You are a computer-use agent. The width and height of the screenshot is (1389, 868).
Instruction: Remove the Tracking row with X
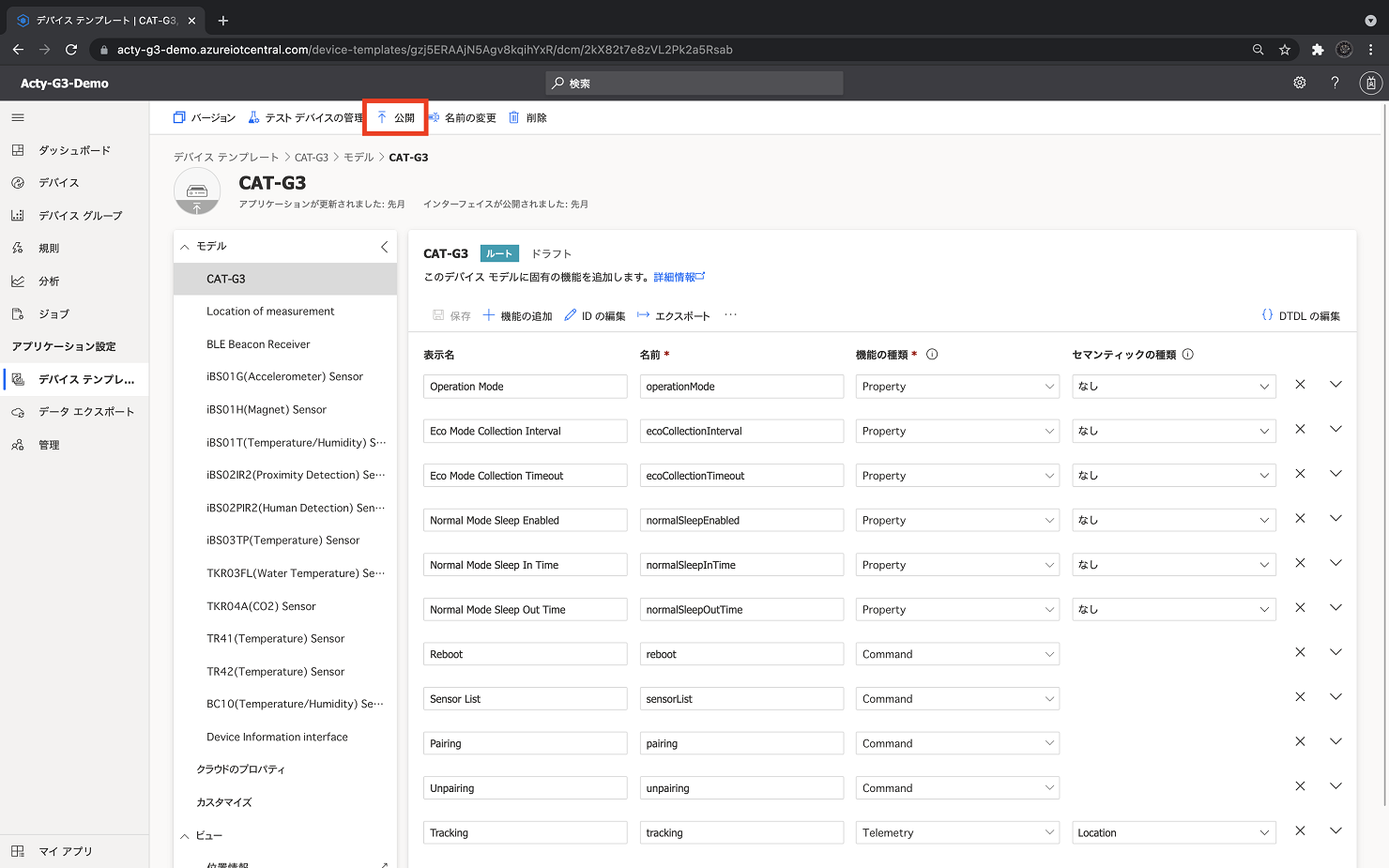pos(1300,830)
